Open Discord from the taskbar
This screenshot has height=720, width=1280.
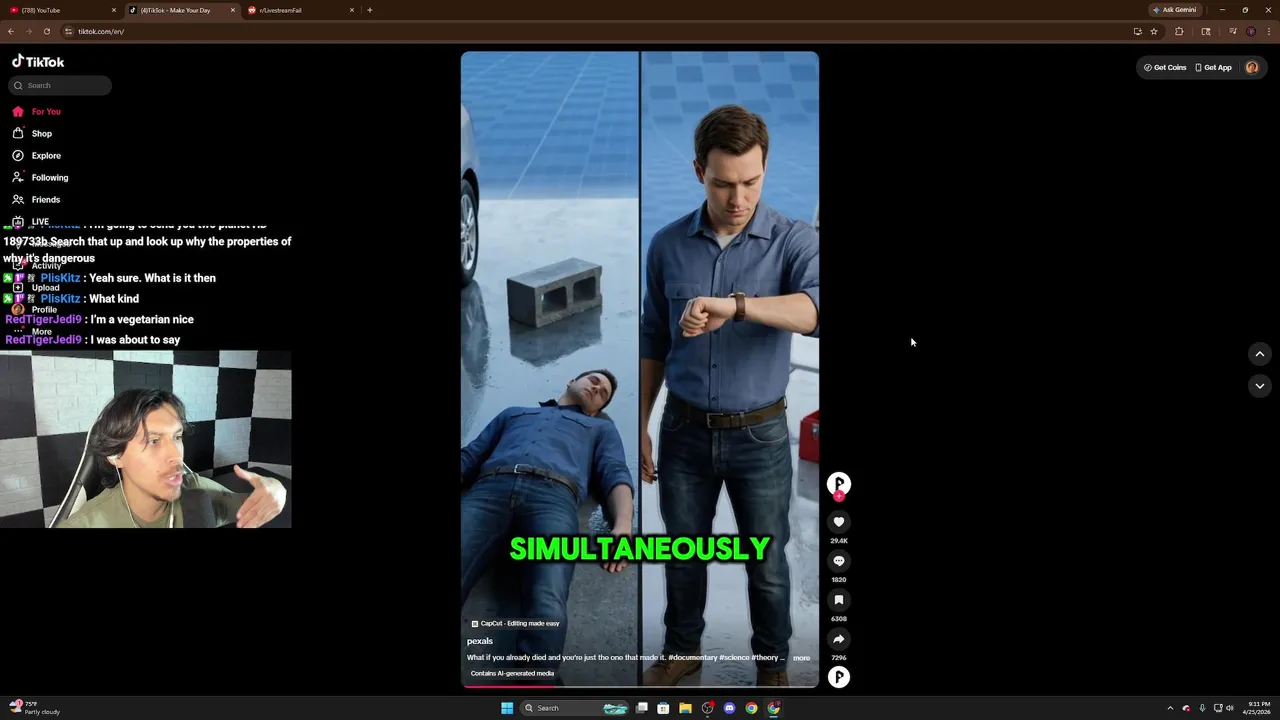[x=729, y=708]
